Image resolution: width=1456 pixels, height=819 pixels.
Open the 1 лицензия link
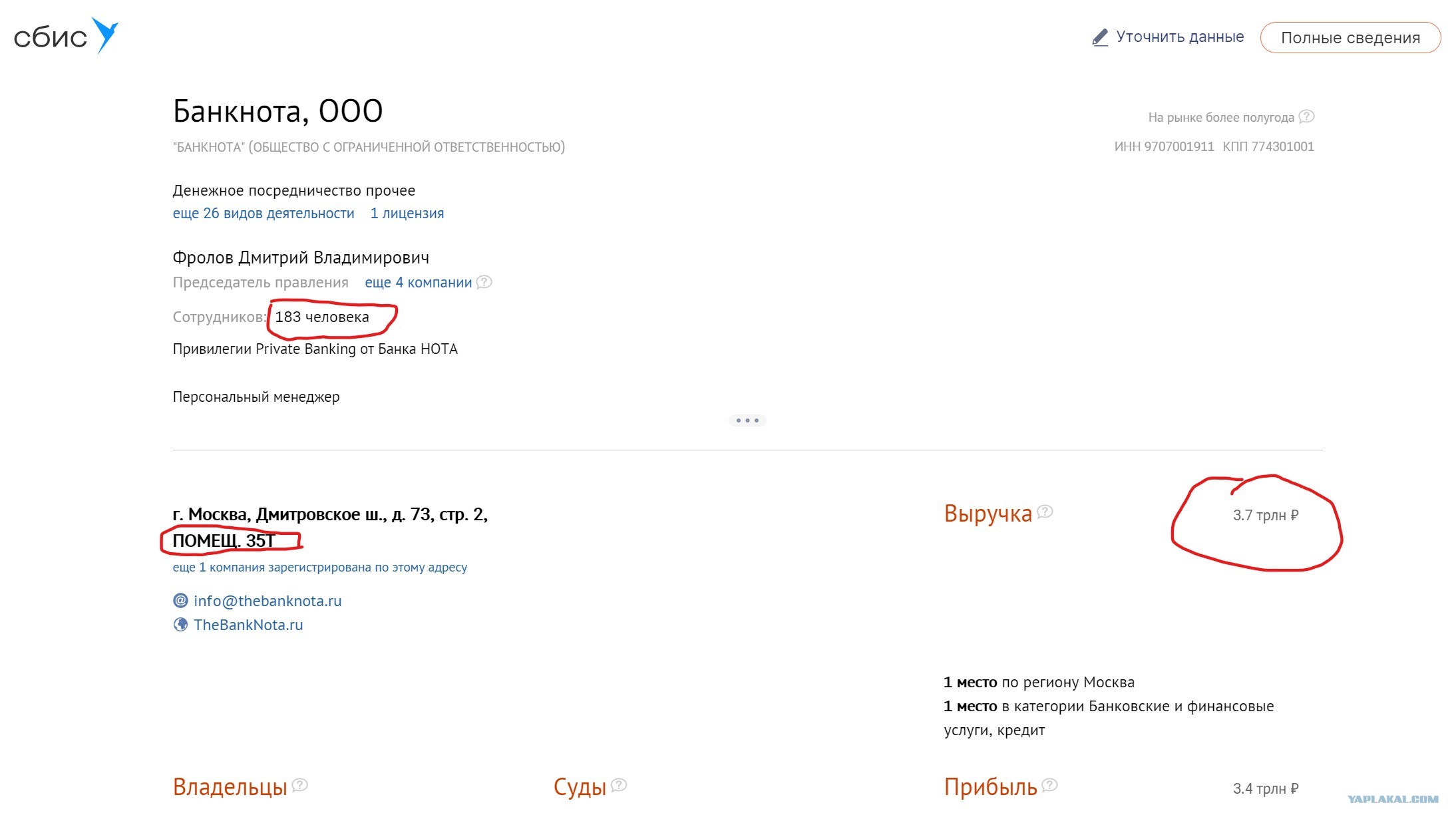tap(407, 214)
